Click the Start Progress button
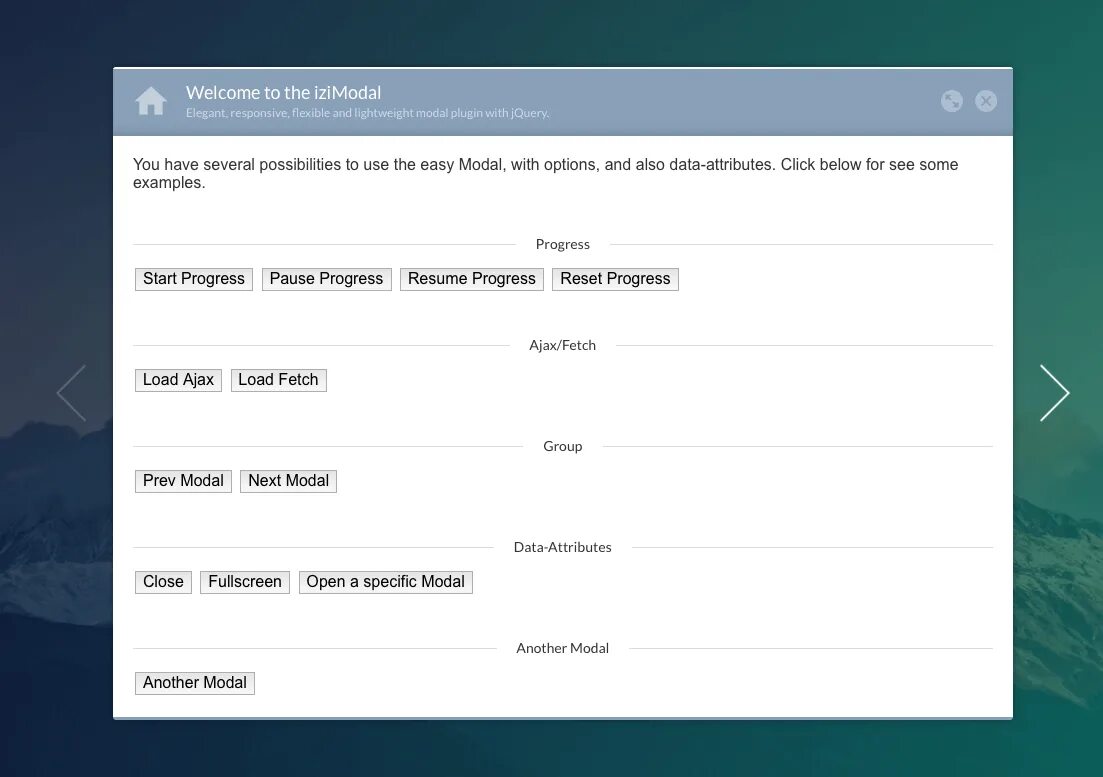Image resolution: width=1103 pixels, height=777 pixels. 194,279
